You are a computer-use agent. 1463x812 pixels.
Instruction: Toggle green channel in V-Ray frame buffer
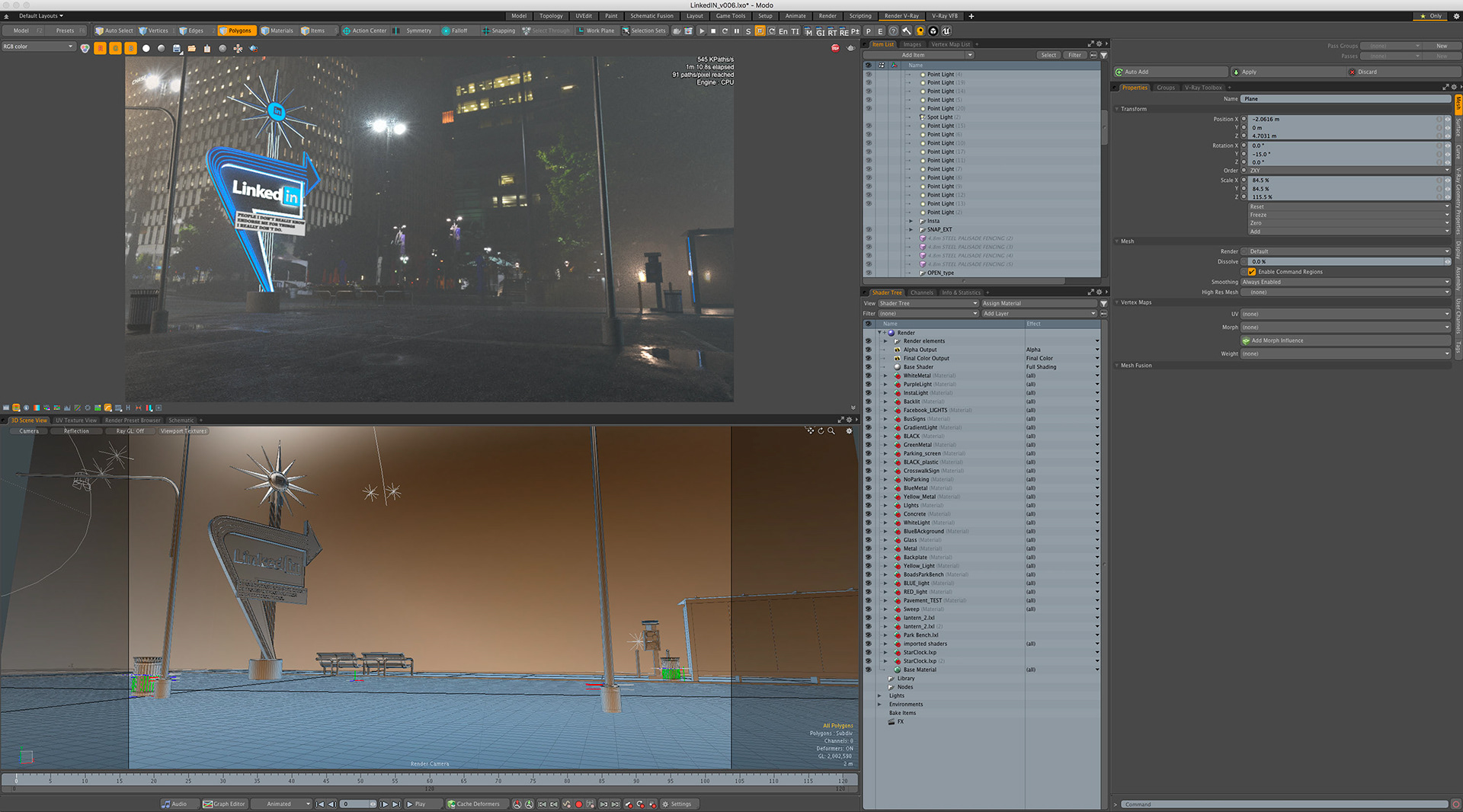(115, 48)
